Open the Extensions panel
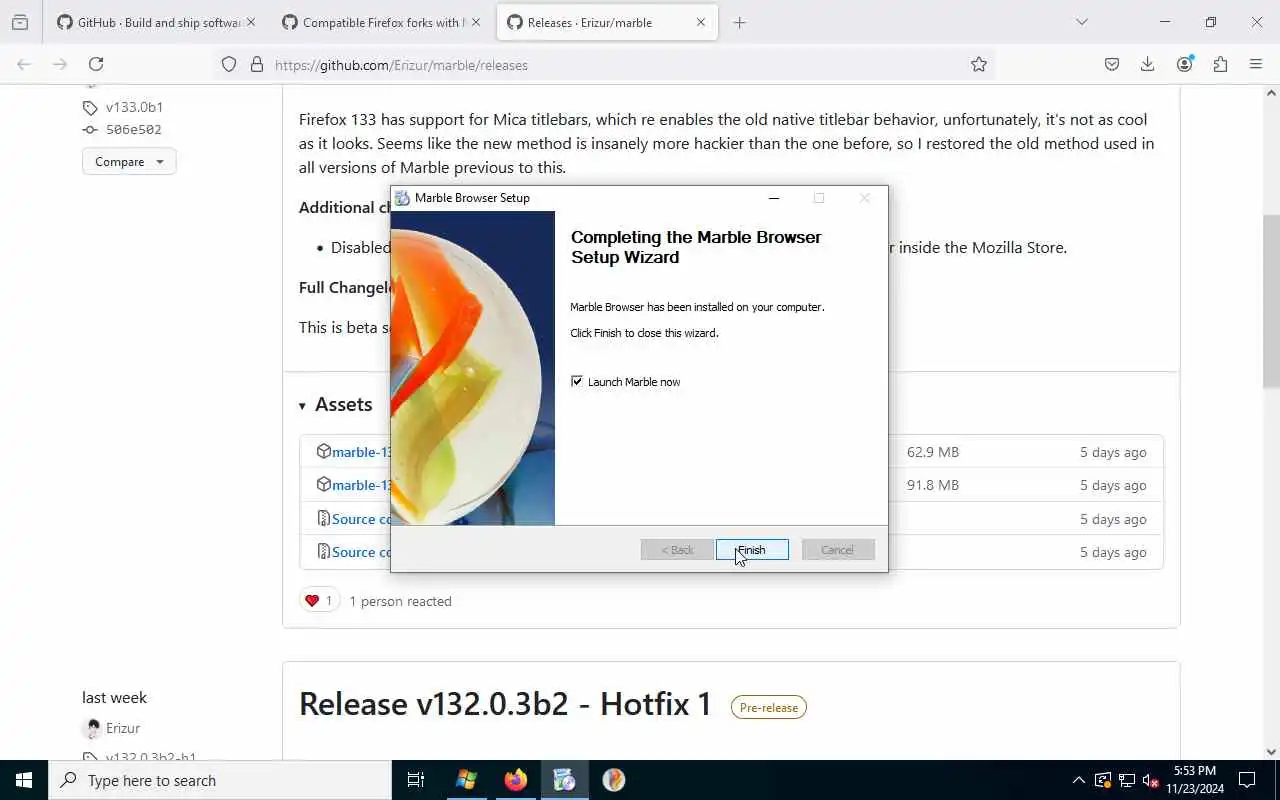The image size is (1280, 800). click(x=1220, y=64)
